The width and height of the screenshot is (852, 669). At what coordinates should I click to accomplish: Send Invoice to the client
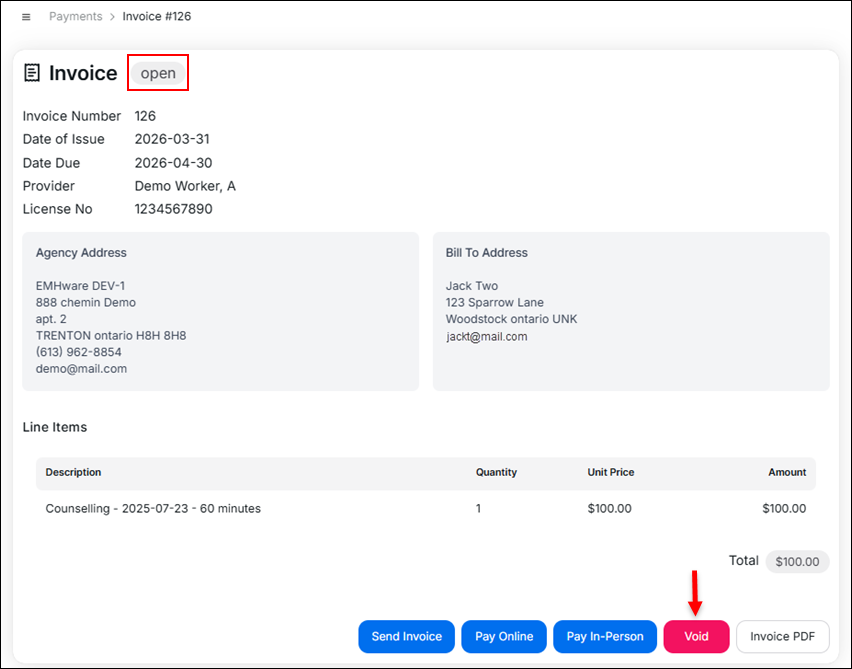click(x=406, y=636)
